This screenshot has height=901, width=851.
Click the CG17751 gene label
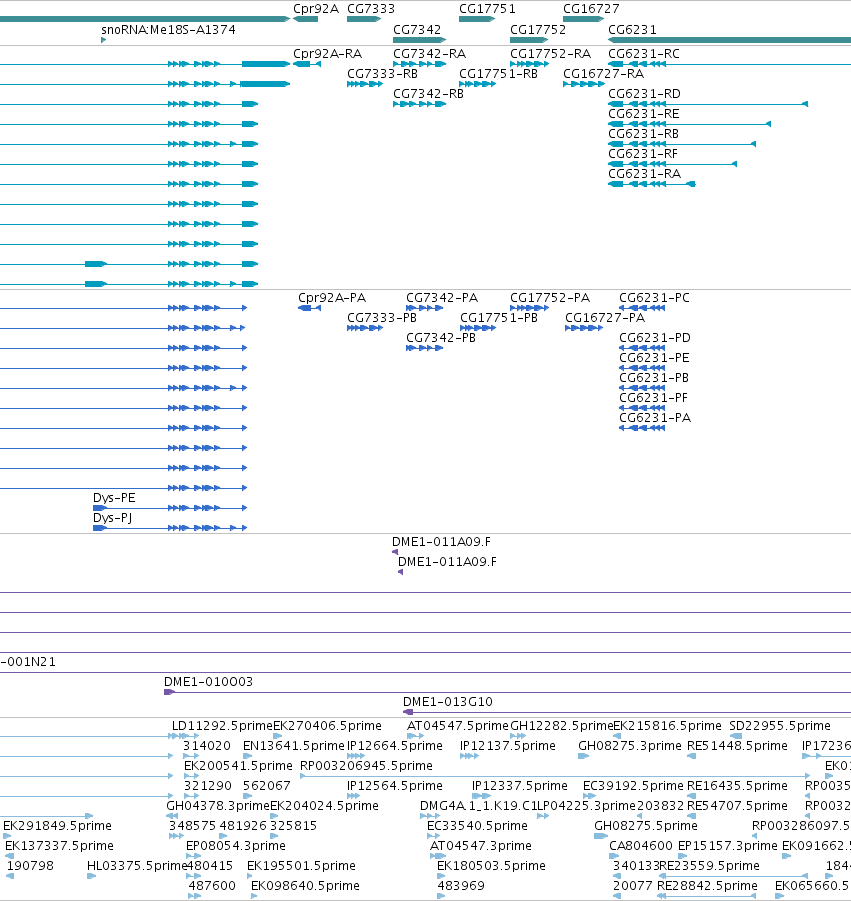click(487, 9)
